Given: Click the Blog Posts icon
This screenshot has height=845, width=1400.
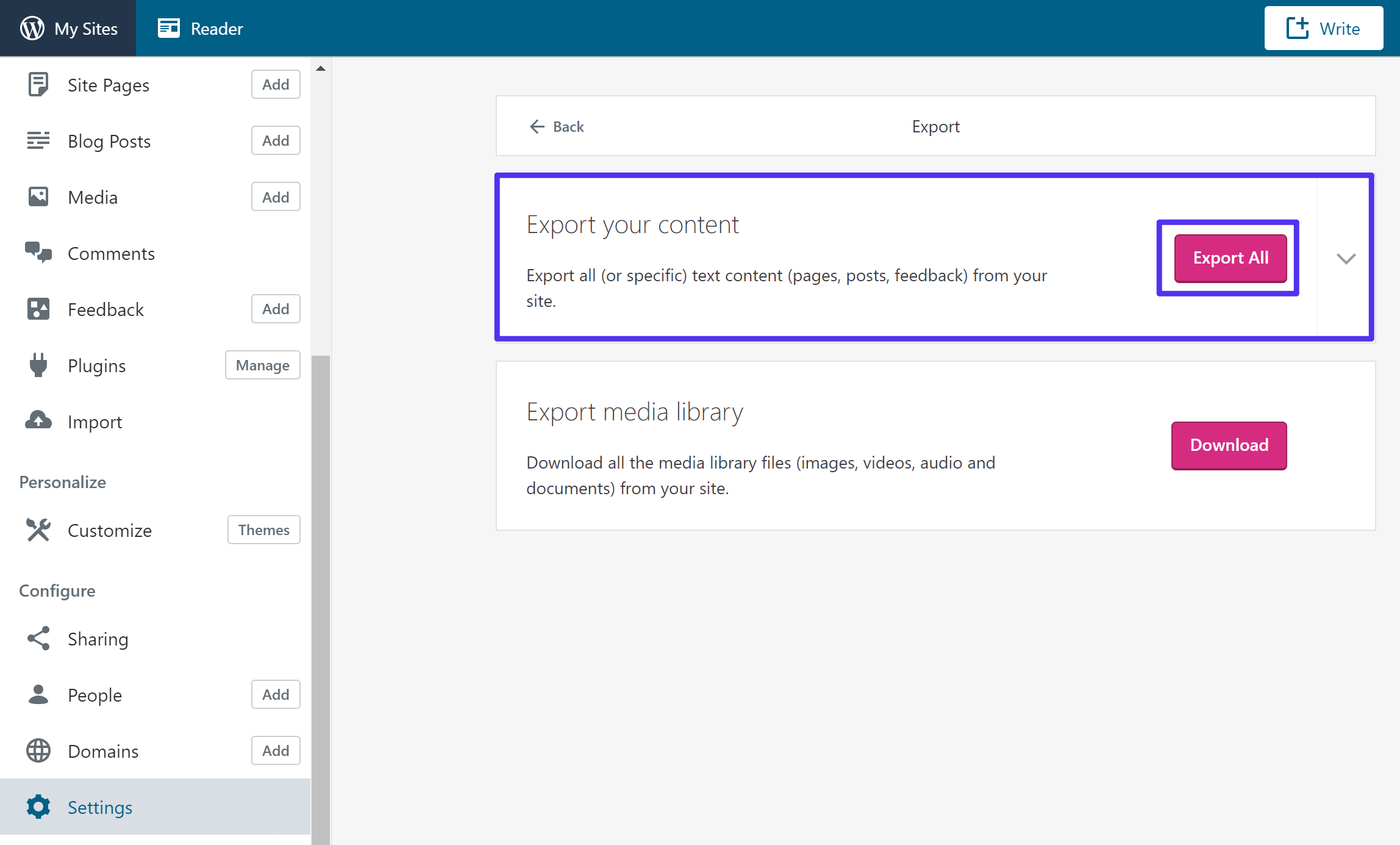Looking at the screenshot, I should pyautogui.click(x=38, y=140).
